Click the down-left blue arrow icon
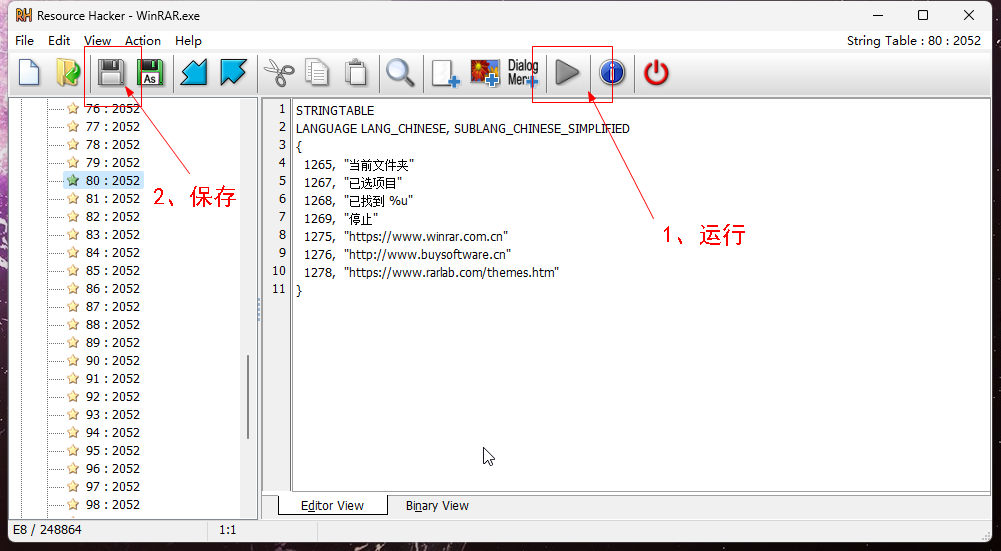The width and height of the screenshot is (1001, 551). tap(194, 72)
